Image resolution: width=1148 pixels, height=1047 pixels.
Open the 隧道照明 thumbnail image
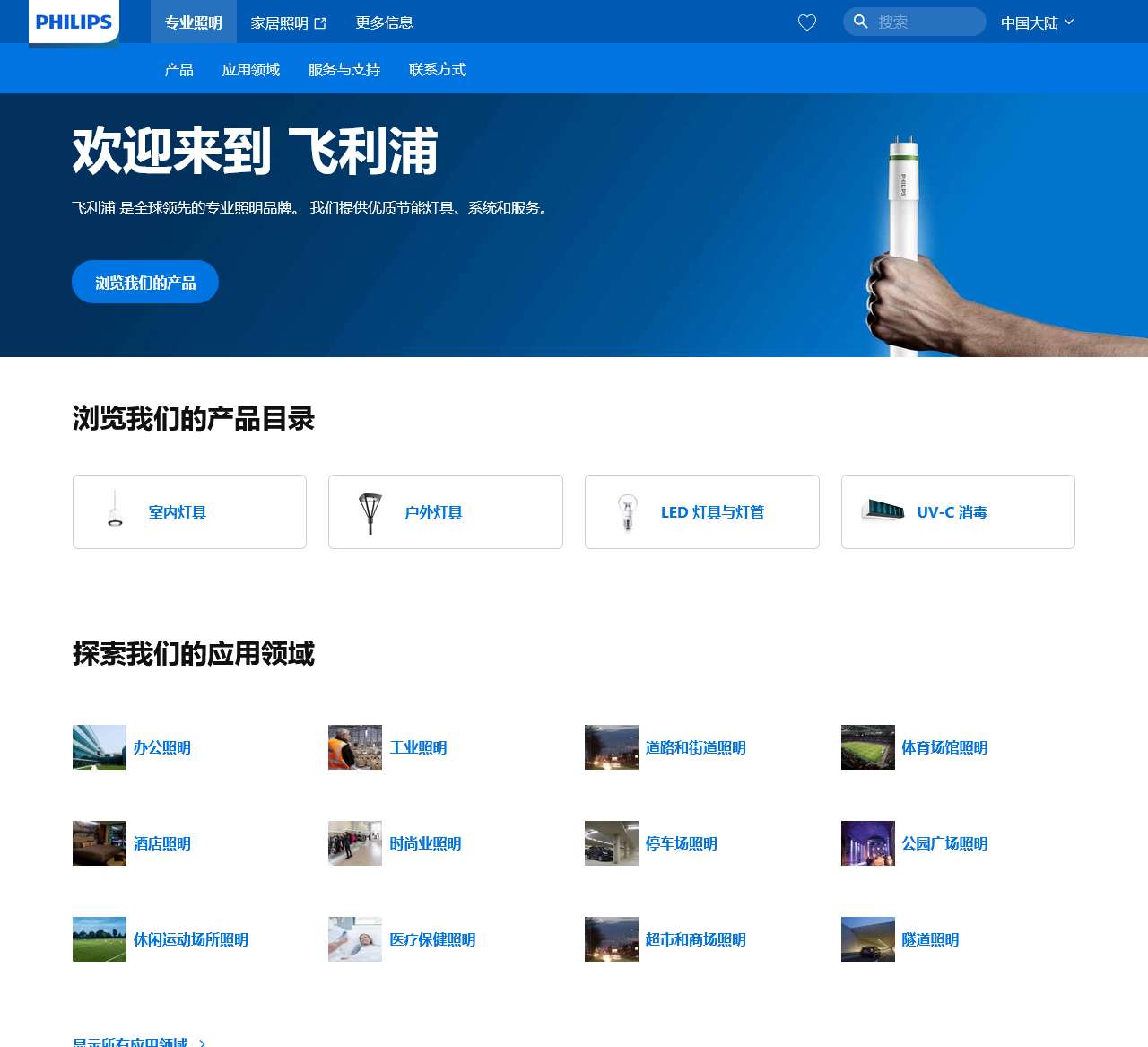coord(868,939)
